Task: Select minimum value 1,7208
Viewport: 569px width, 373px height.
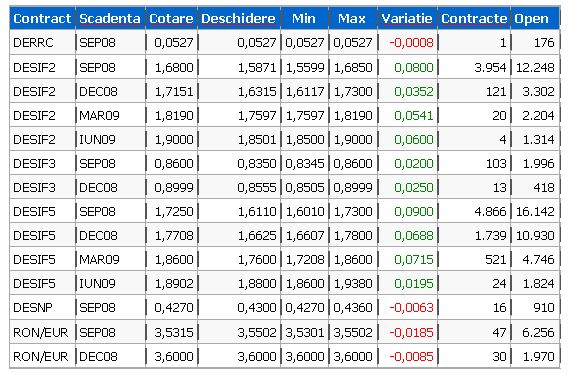Action: 305,259
